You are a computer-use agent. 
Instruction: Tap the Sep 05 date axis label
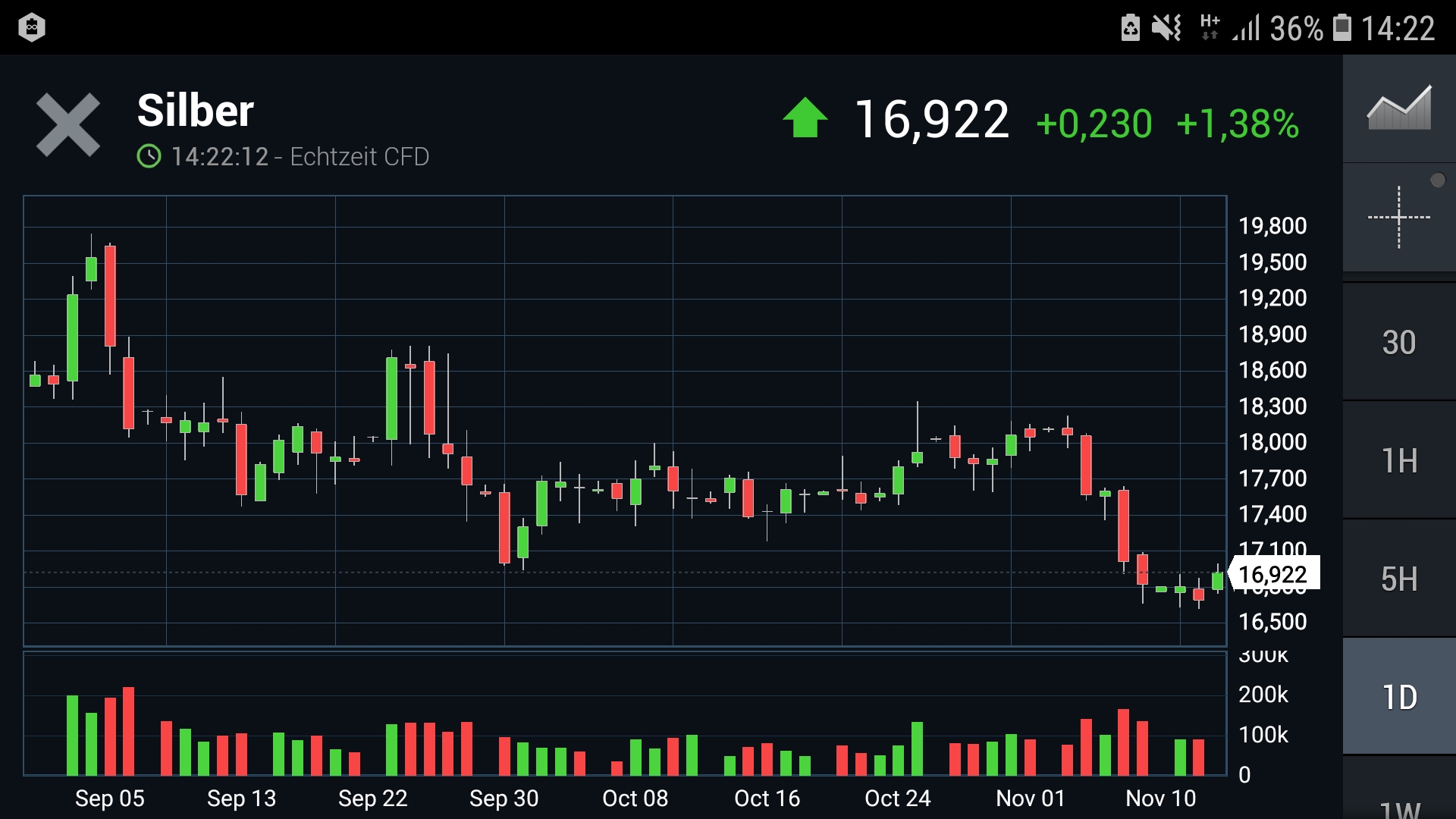pyautogui.click(x=109, y=798)
